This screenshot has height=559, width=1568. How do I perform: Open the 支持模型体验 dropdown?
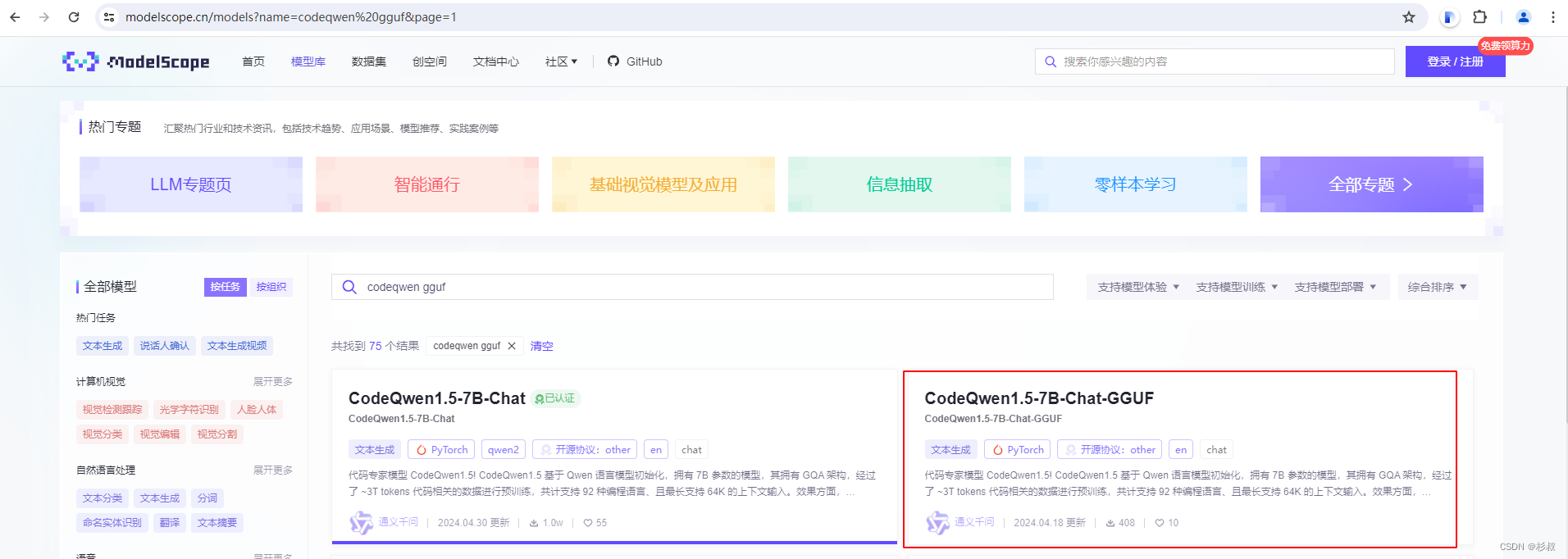[x=1138, y=287]
